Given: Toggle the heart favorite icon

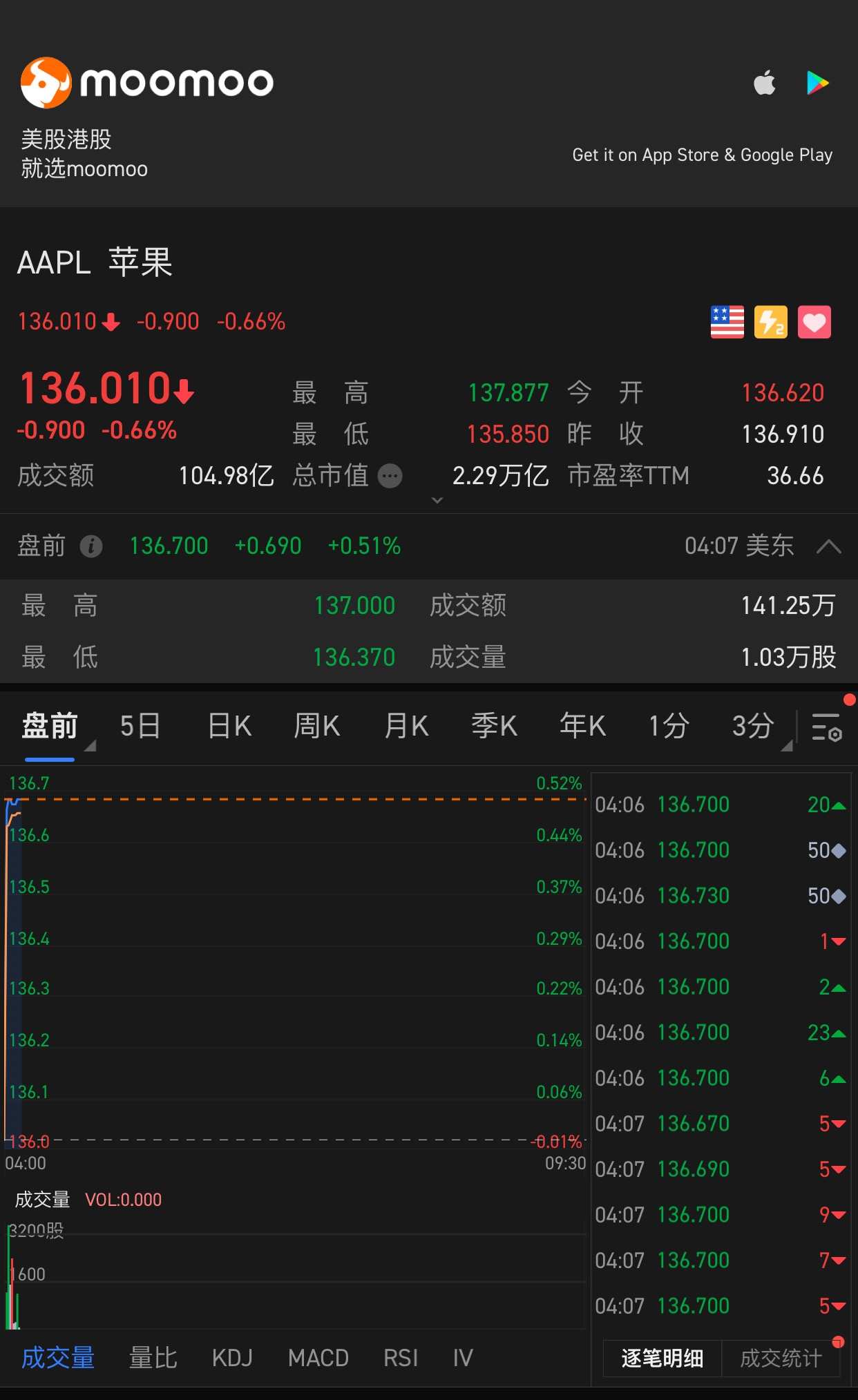Looking at the screenshot, I should click(x=814, y=322).
